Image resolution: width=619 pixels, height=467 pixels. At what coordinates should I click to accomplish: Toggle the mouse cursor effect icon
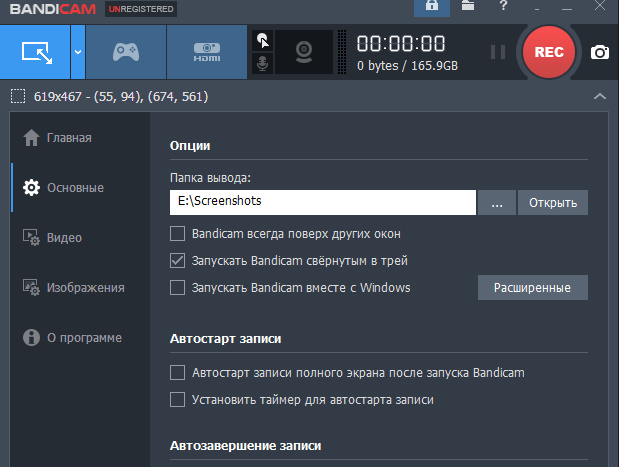263,40
